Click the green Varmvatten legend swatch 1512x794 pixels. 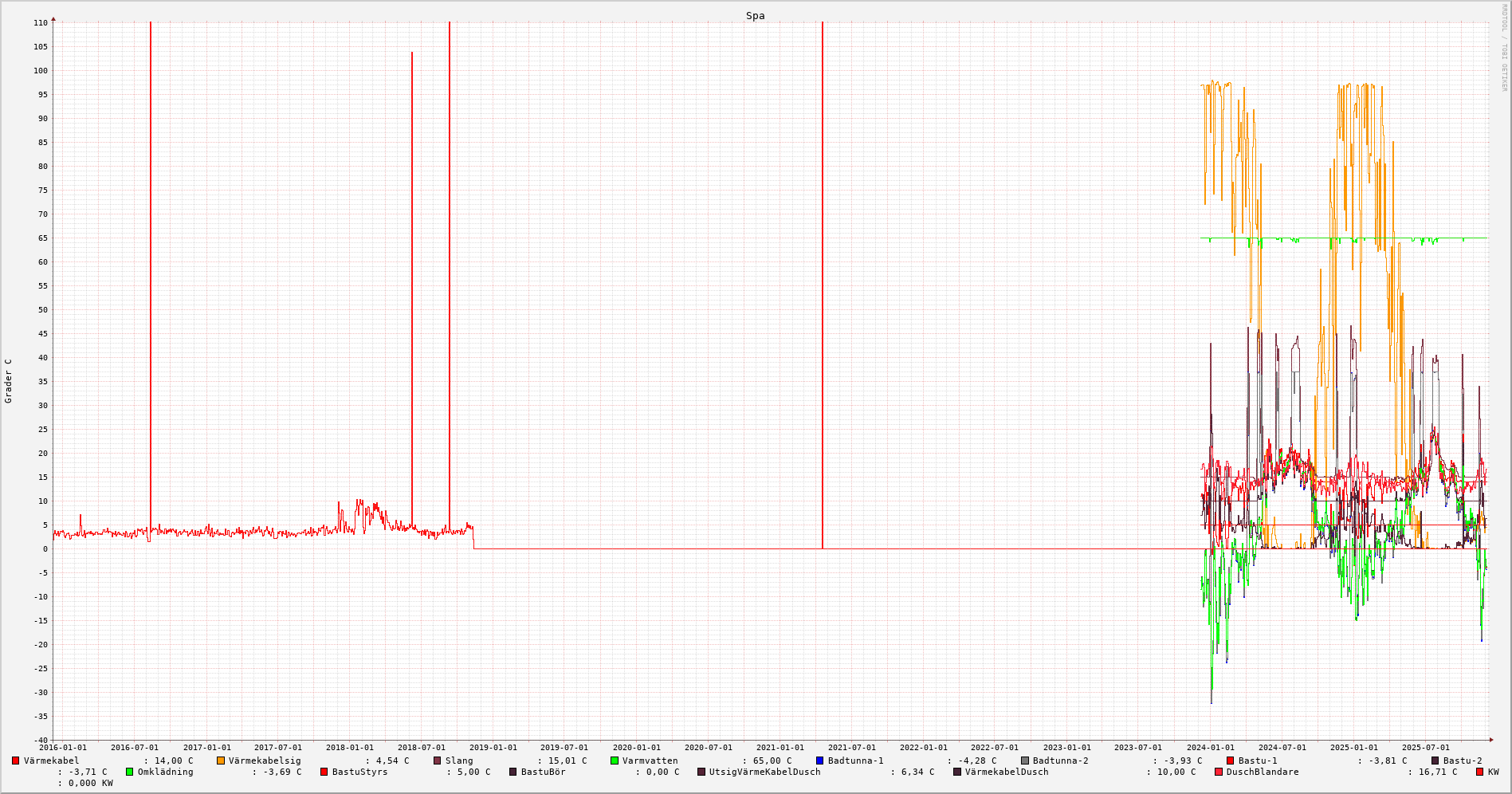(615, 761)
